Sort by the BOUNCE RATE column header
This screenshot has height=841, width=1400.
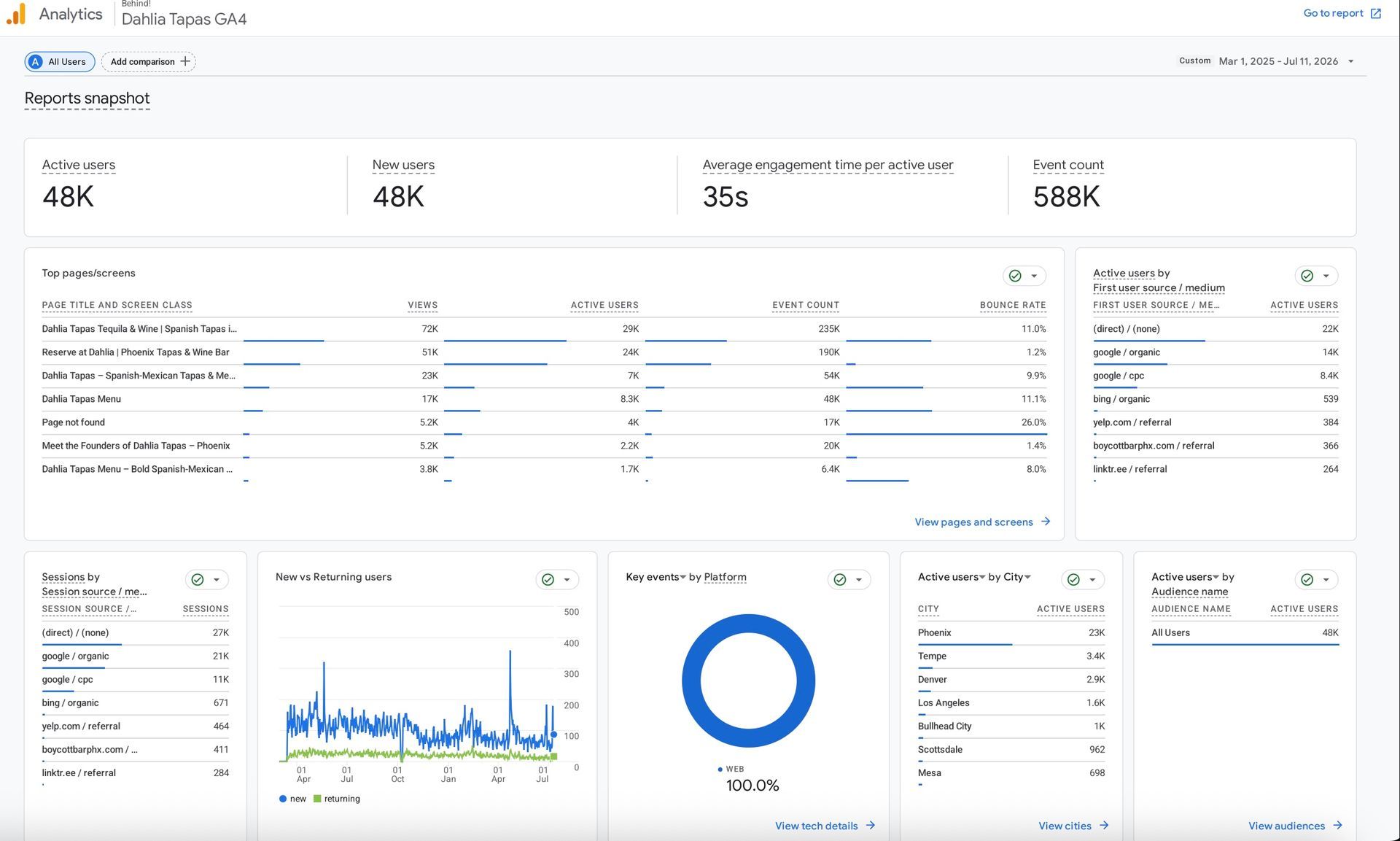coord(1013,305)
